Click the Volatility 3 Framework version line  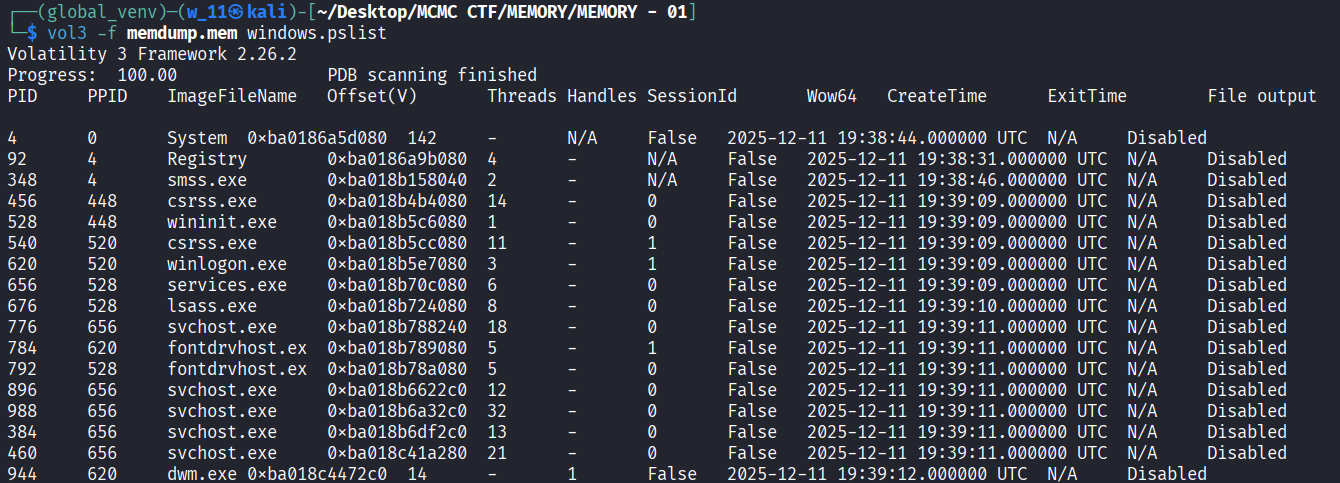click(x=152, y=54)
